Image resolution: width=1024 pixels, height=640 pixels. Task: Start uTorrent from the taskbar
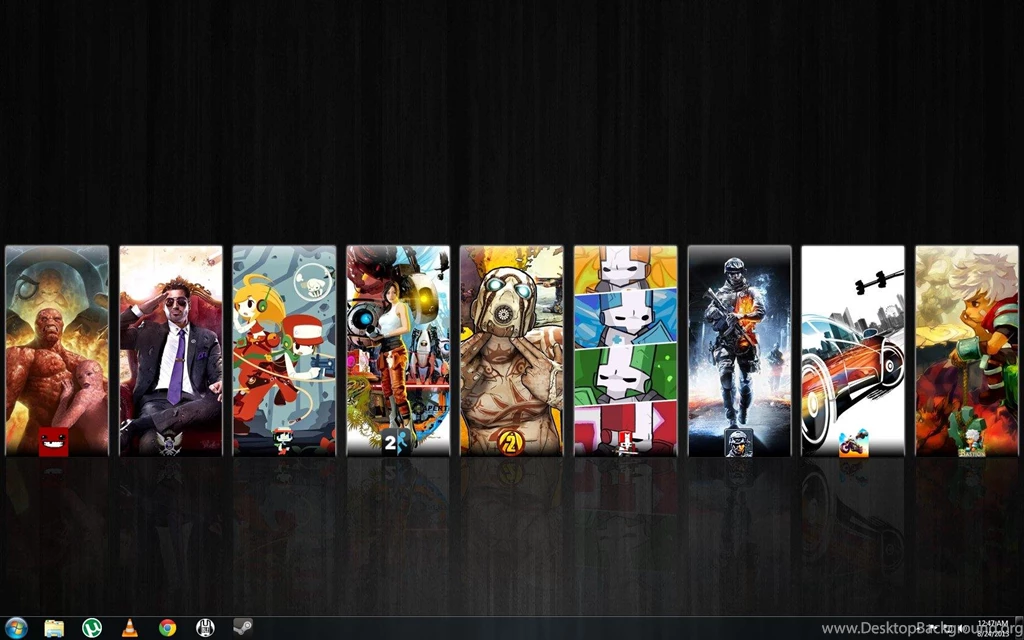91,625
